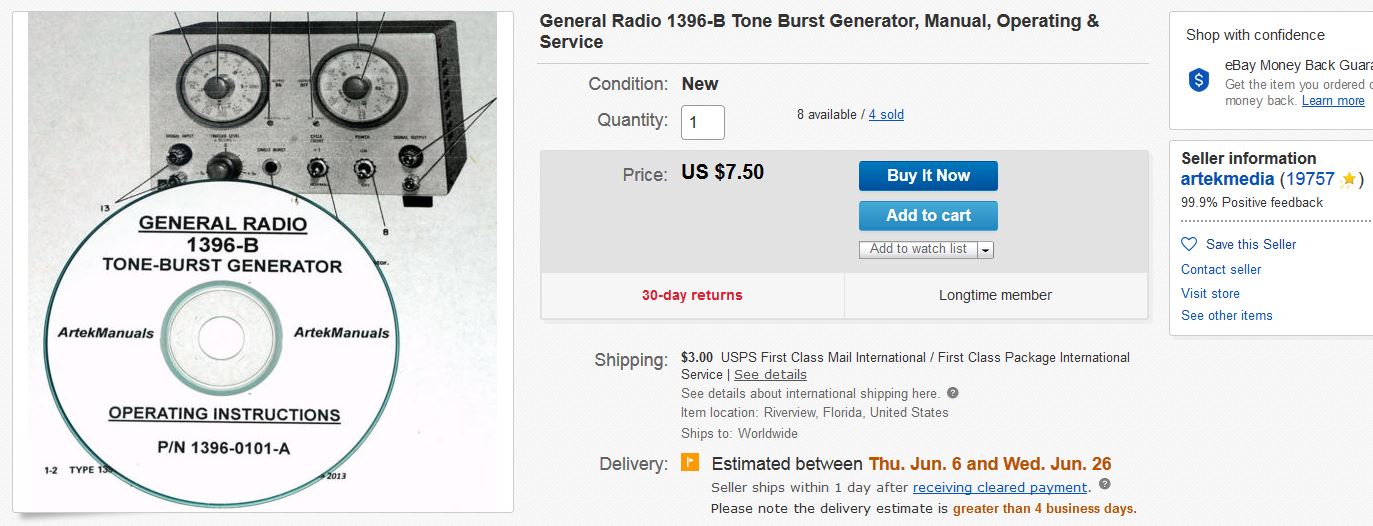Viewport: 1373px width, 526px height.
Task: Click the Contact seller link
Action: click(1221, 269)
